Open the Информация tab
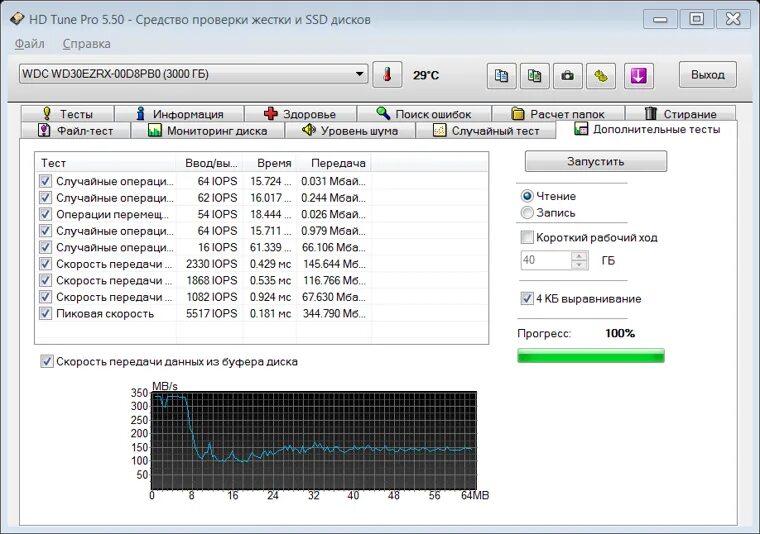The width and height of the screenshot is (760, 534). (x=179, y=114)
